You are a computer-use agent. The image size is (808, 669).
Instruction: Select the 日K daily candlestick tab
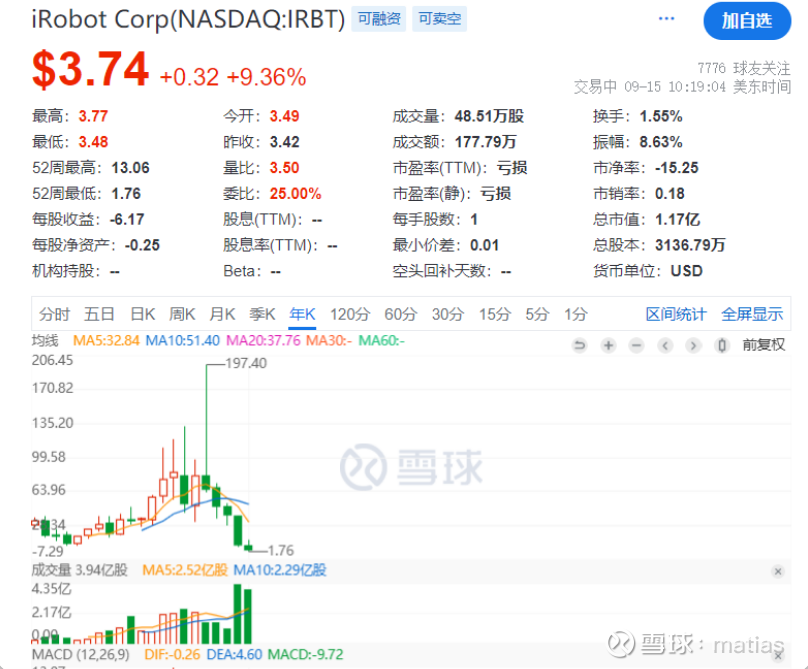coord(142,314)
